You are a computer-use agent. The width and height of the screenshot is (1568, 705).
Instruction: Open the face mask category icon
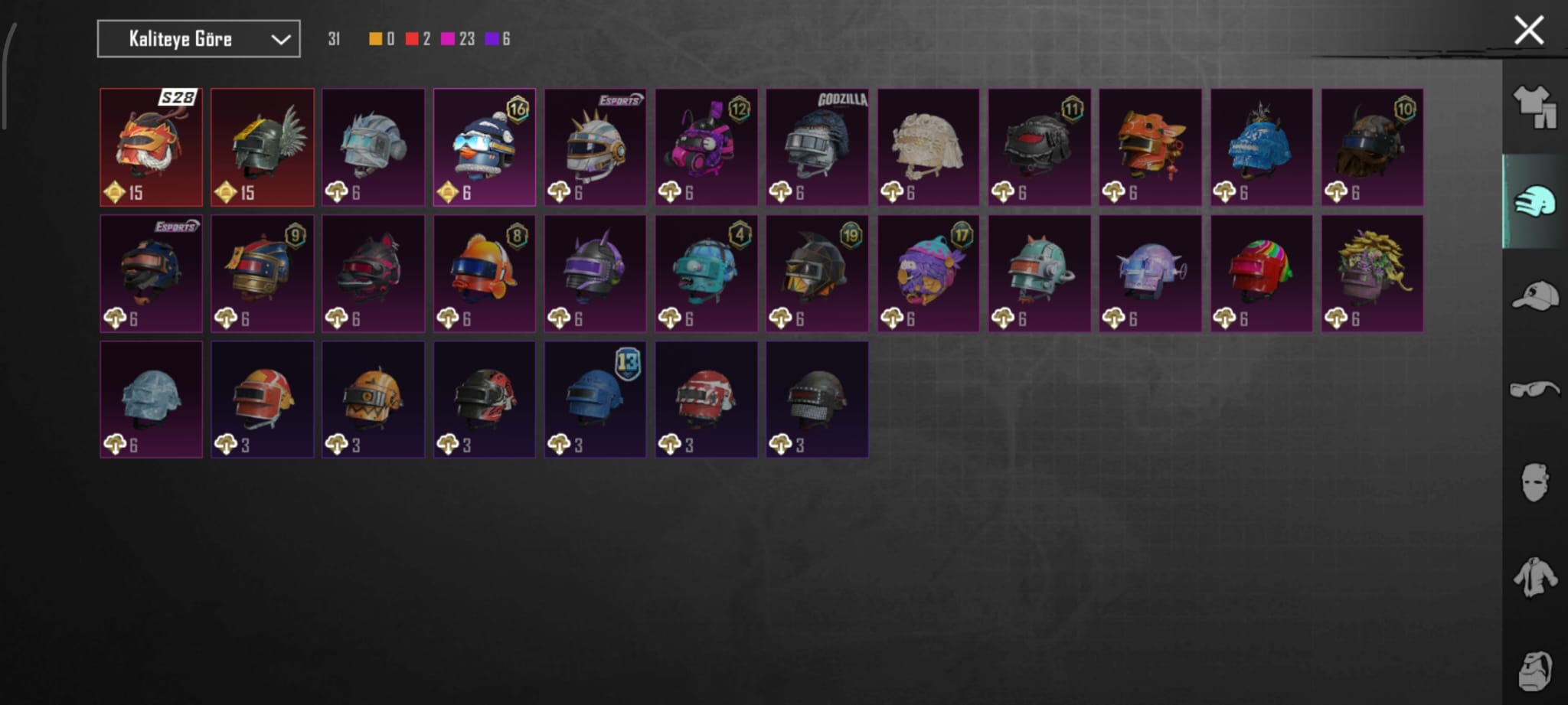point(1534,482)
